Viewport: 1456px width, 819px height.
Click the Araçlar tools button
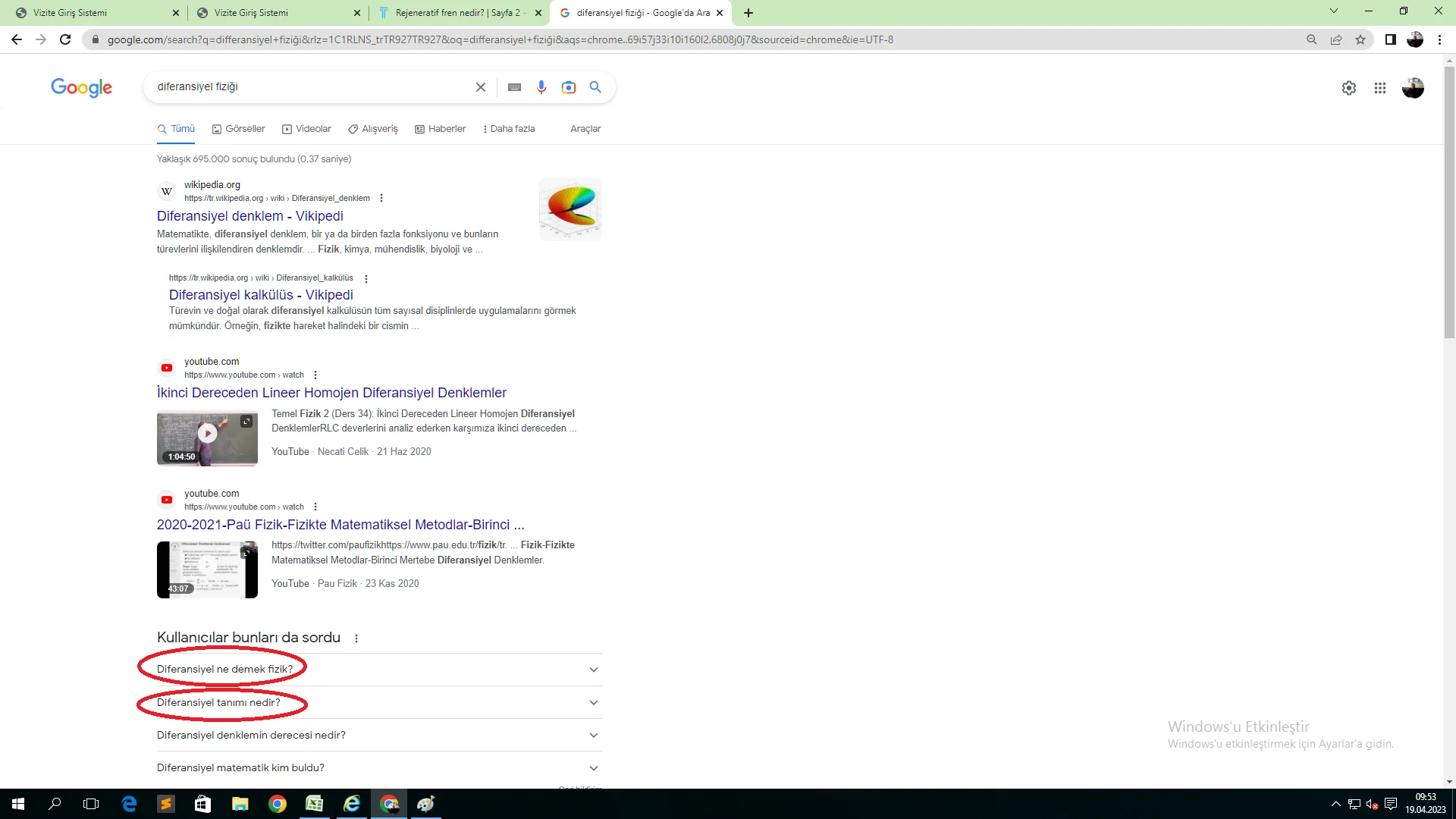(585, 129)
